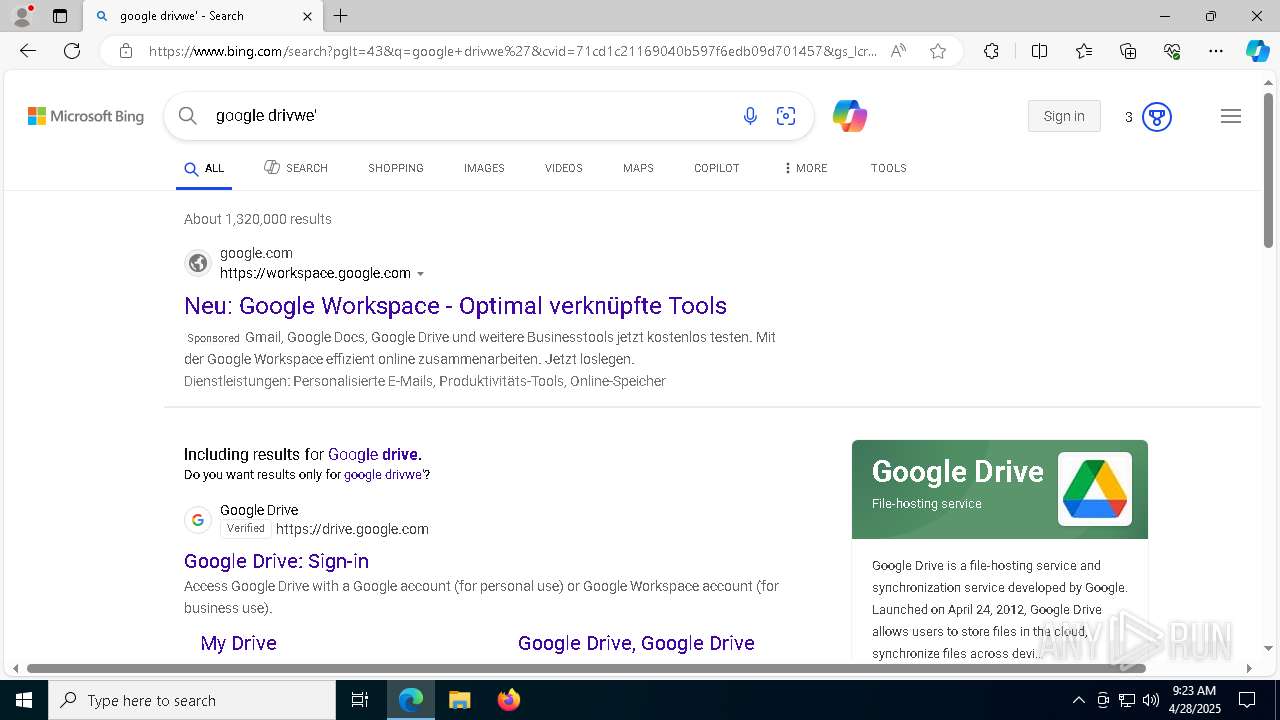Open tab actions menu icon
Image resolution: width=1280 pixels, height=720 pixels.
pyautogui.click(x=60, y=16)
